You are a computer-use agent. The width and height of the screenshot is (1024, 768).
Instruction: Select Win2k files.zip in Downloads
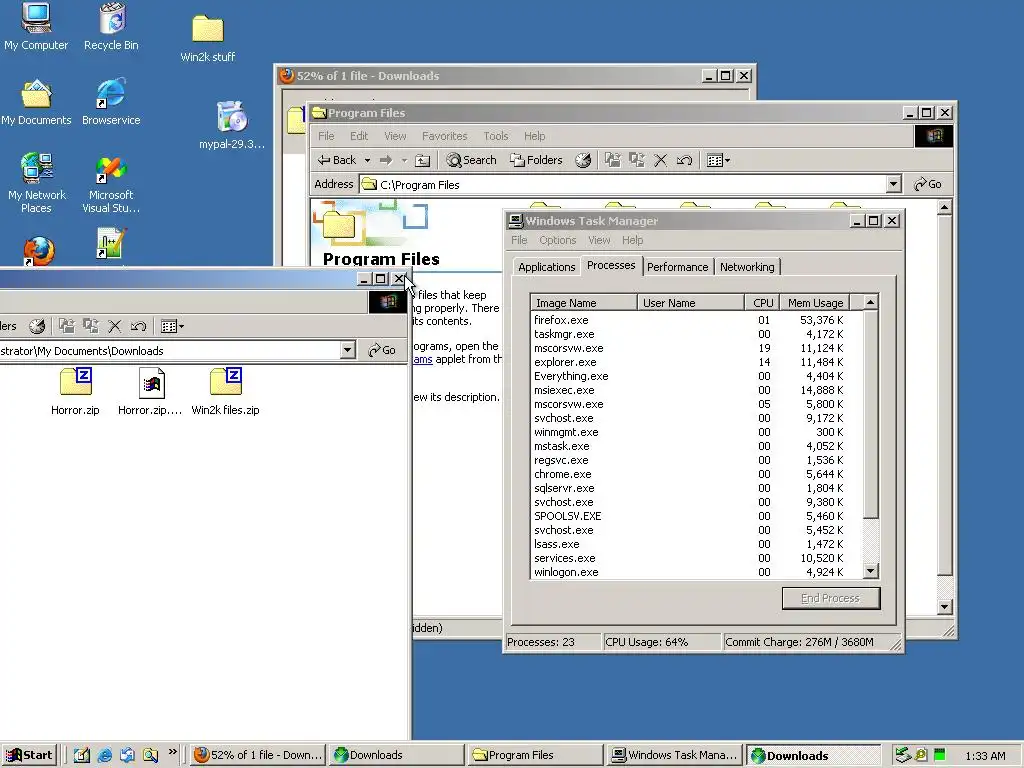coord(225,392)
